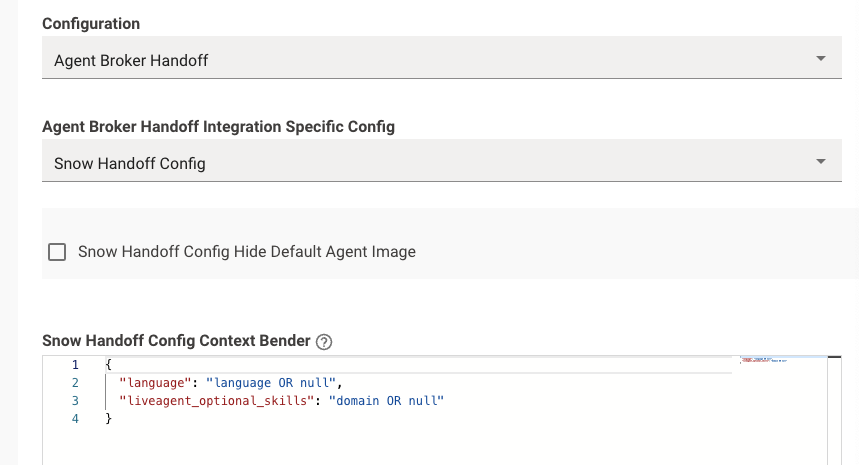Click the closing brace on line 4

coord(108,419)
